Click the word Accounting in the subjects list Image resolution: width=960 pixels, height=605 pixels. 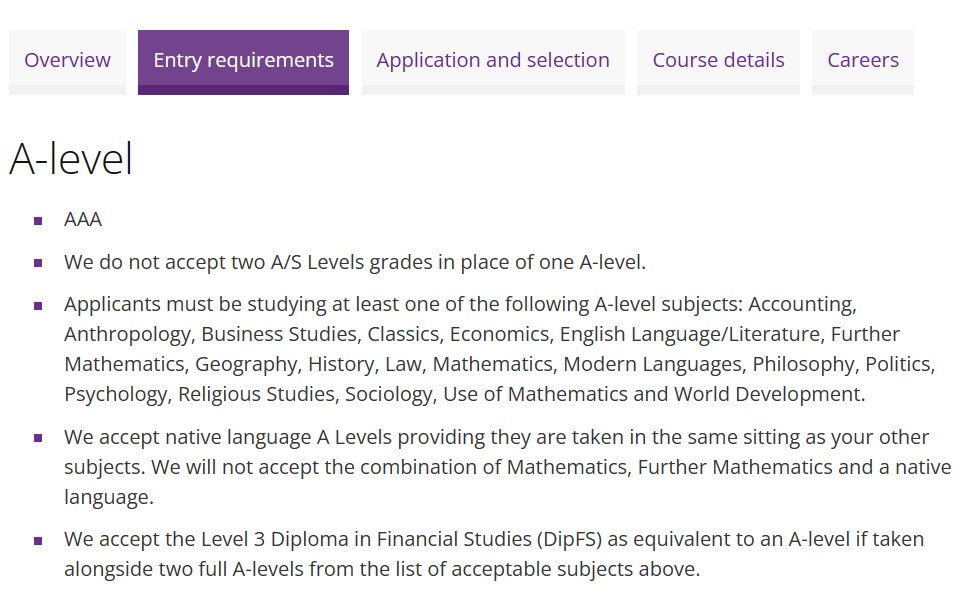802,304
